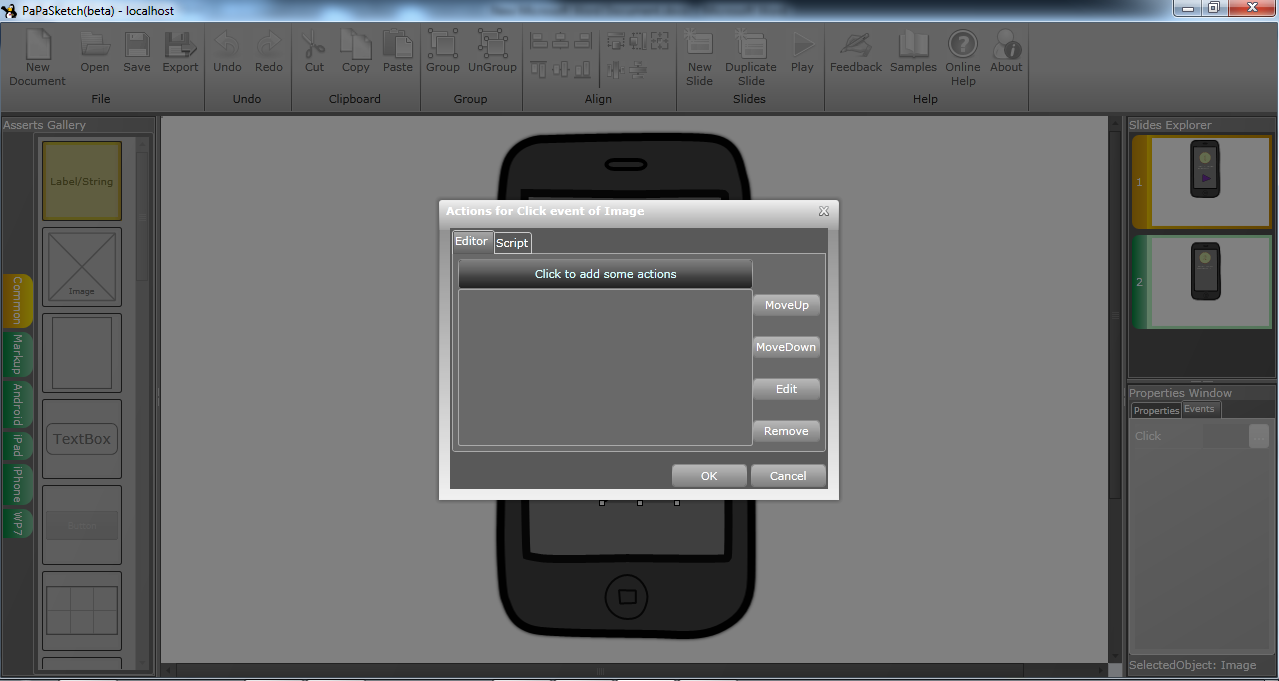1279x681 pixels.
Task: Select the iPhone gallery tab
Action: tap(18, 485)
